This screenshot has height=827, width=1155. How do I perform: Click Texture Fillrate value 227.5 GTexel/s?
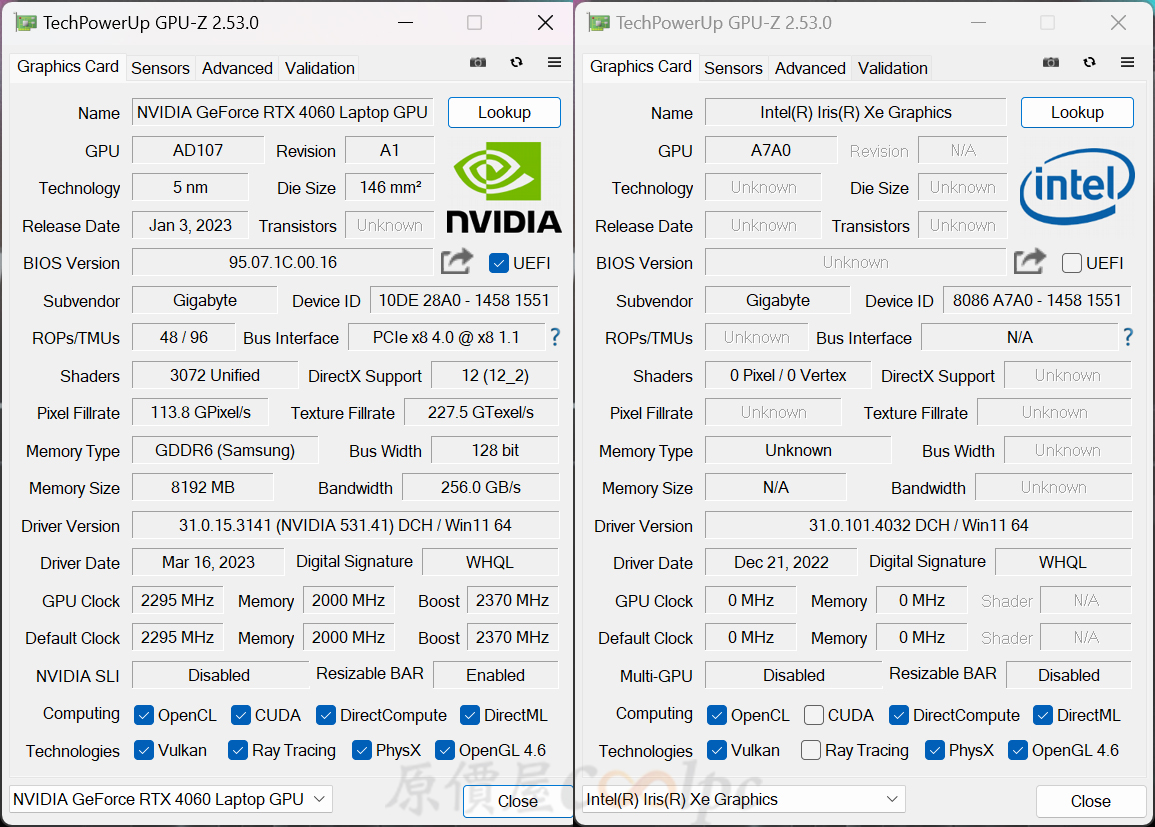click(481, 412)
